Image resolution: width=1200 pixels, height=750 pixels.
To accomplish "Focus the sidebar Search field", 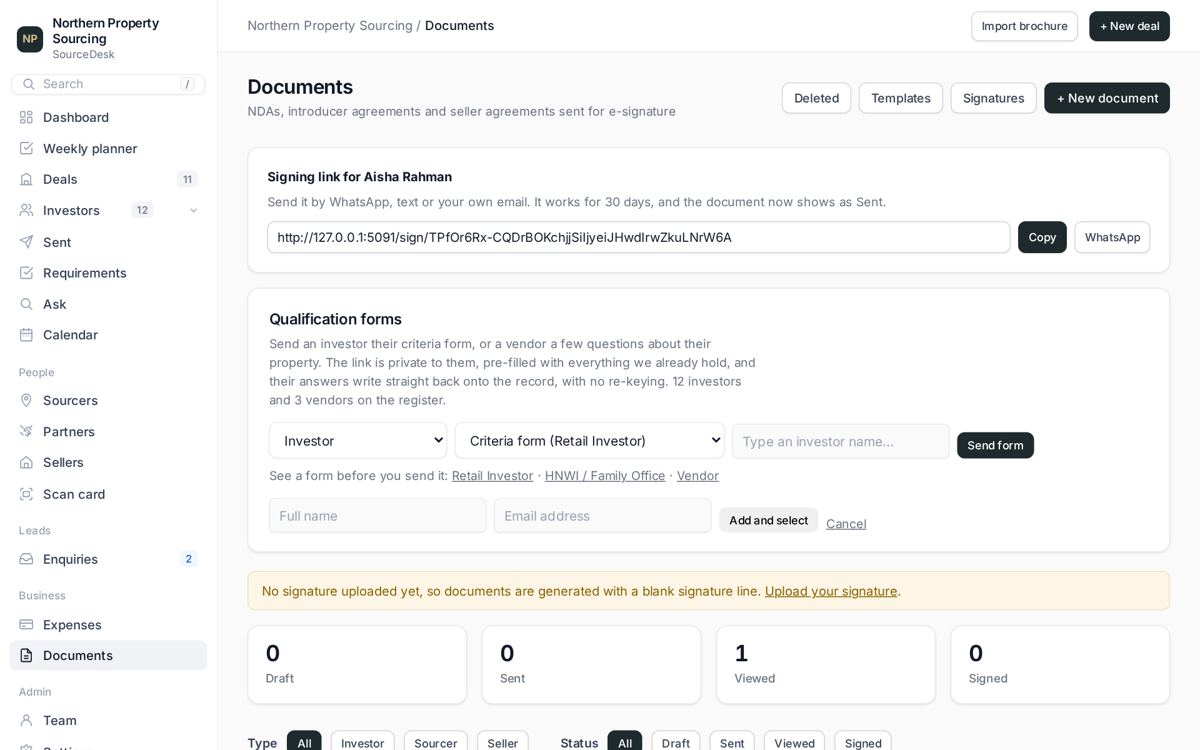I will pos(108,84).
